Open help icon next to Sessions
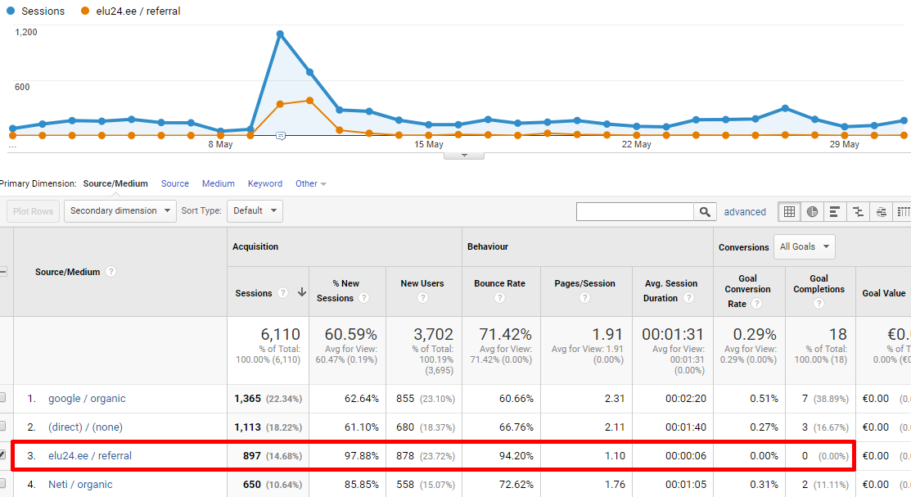Image resolution: width=911 pixels, height=497 pixels. pos(282,293)
